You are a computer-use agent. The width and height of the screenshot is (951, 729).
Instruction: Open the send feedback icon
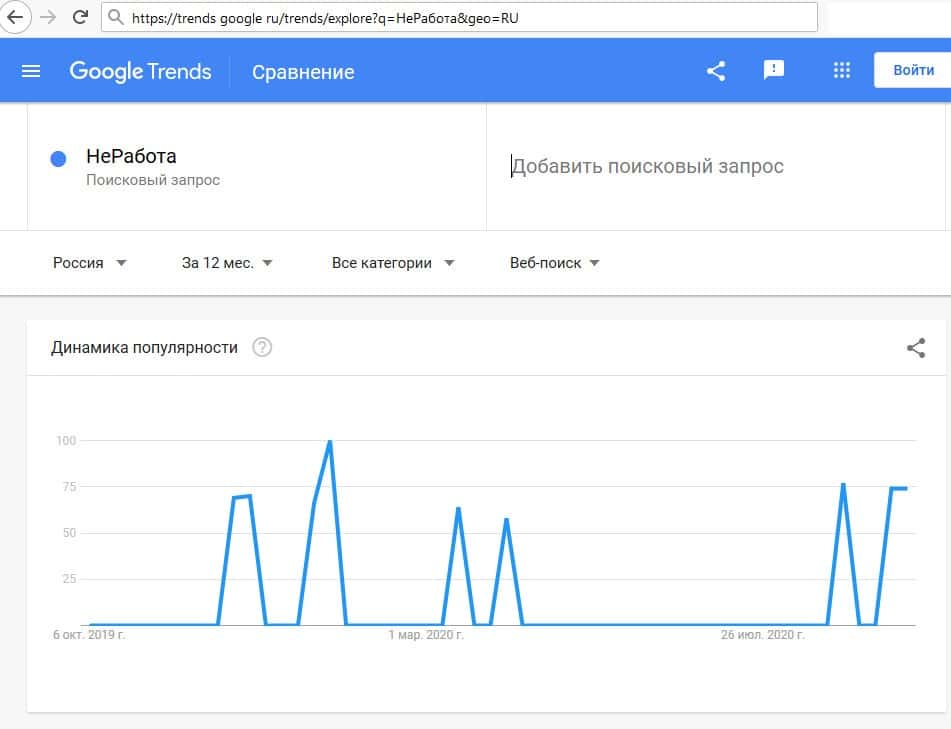coord(773,70)
